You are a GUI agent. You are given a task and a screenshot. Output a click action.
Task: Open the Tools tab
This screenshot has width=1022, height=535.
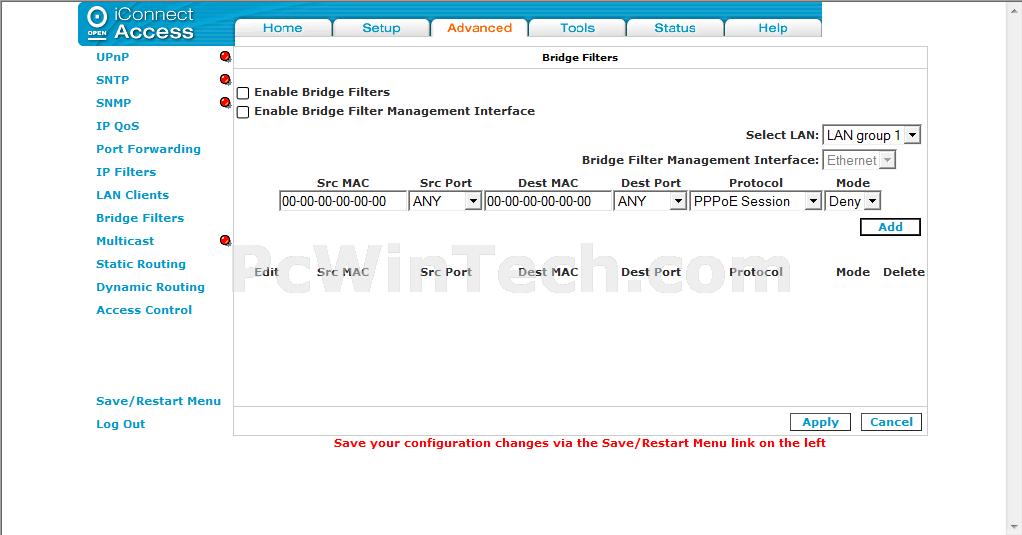577,28
